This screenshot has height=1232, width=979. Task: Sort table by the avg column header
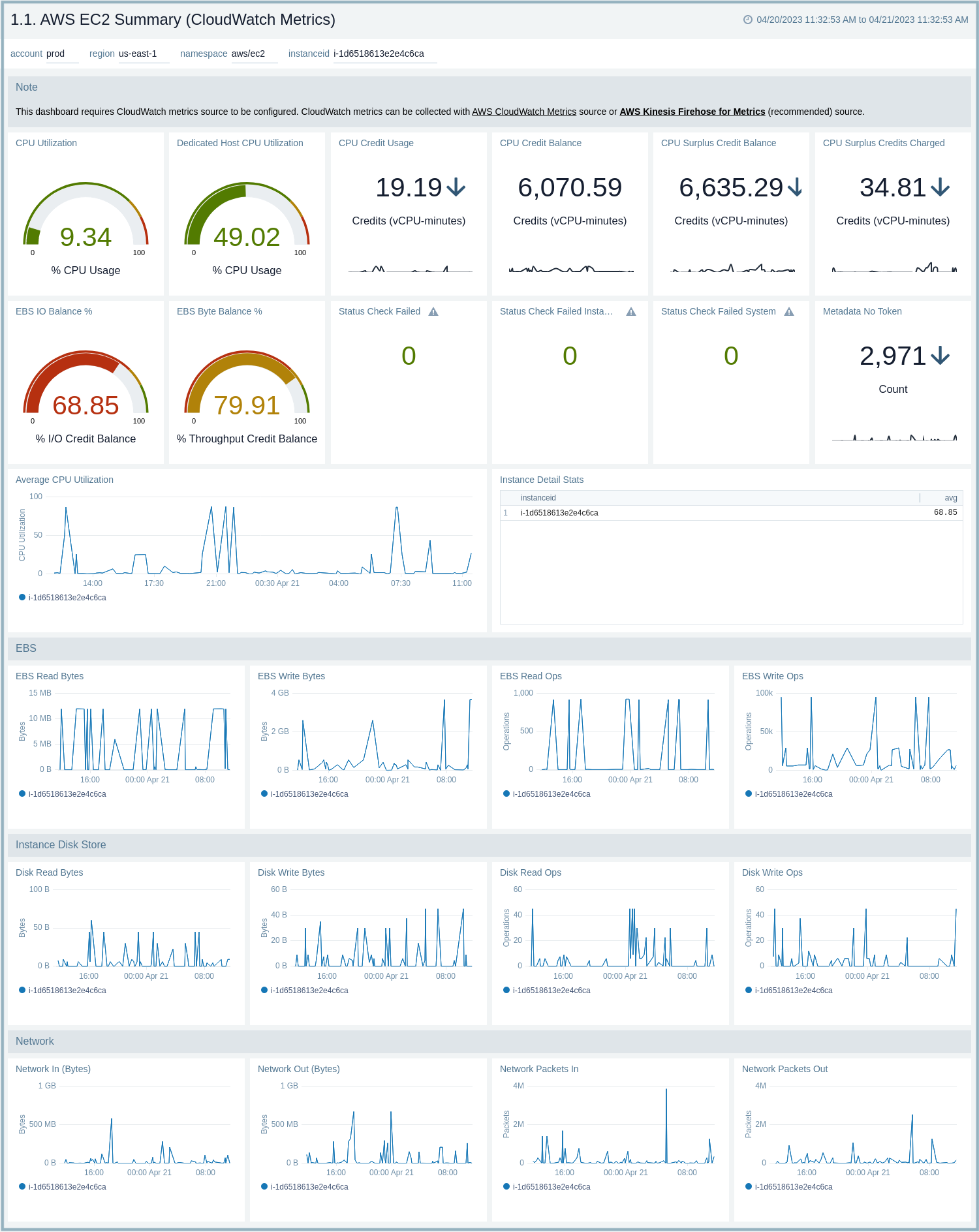point(950,498)
